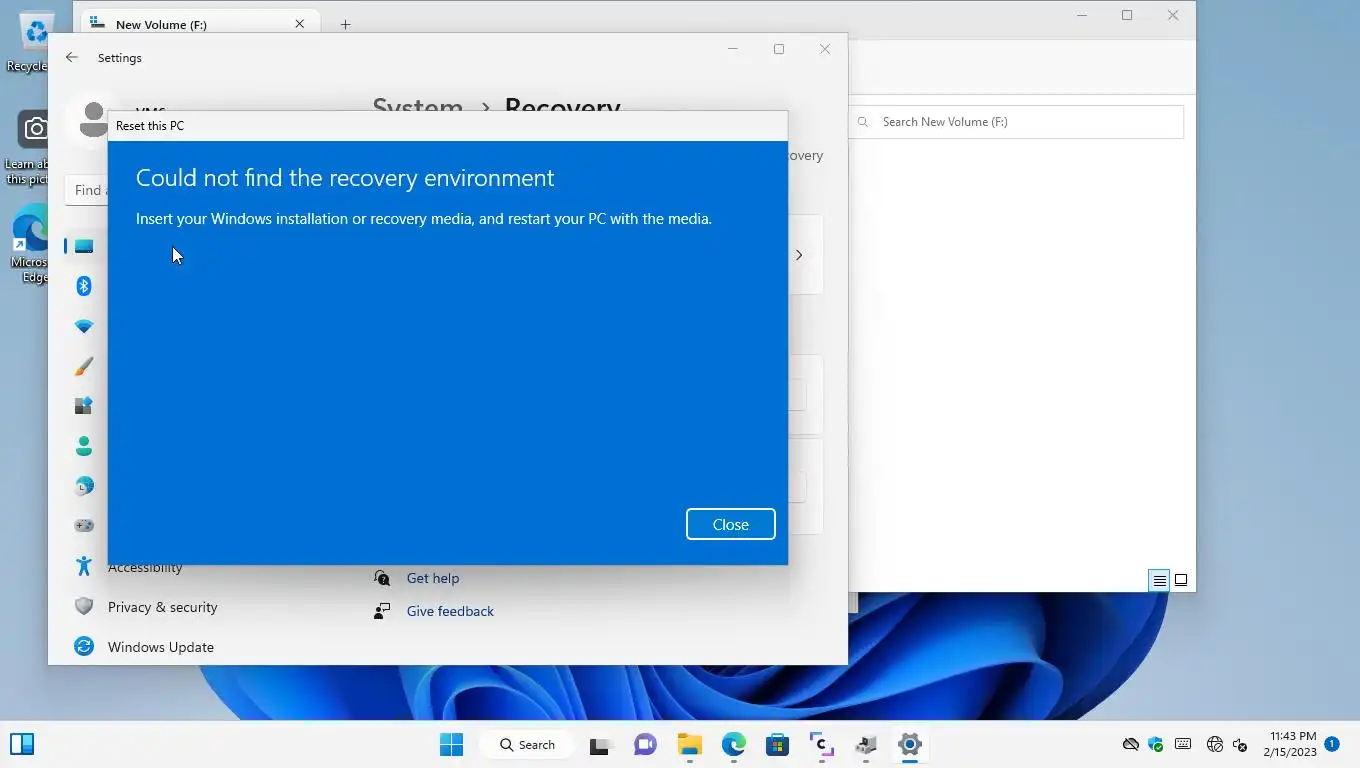Maximize the Settings window
1360x768 pixels.
[x=779, y=49]
